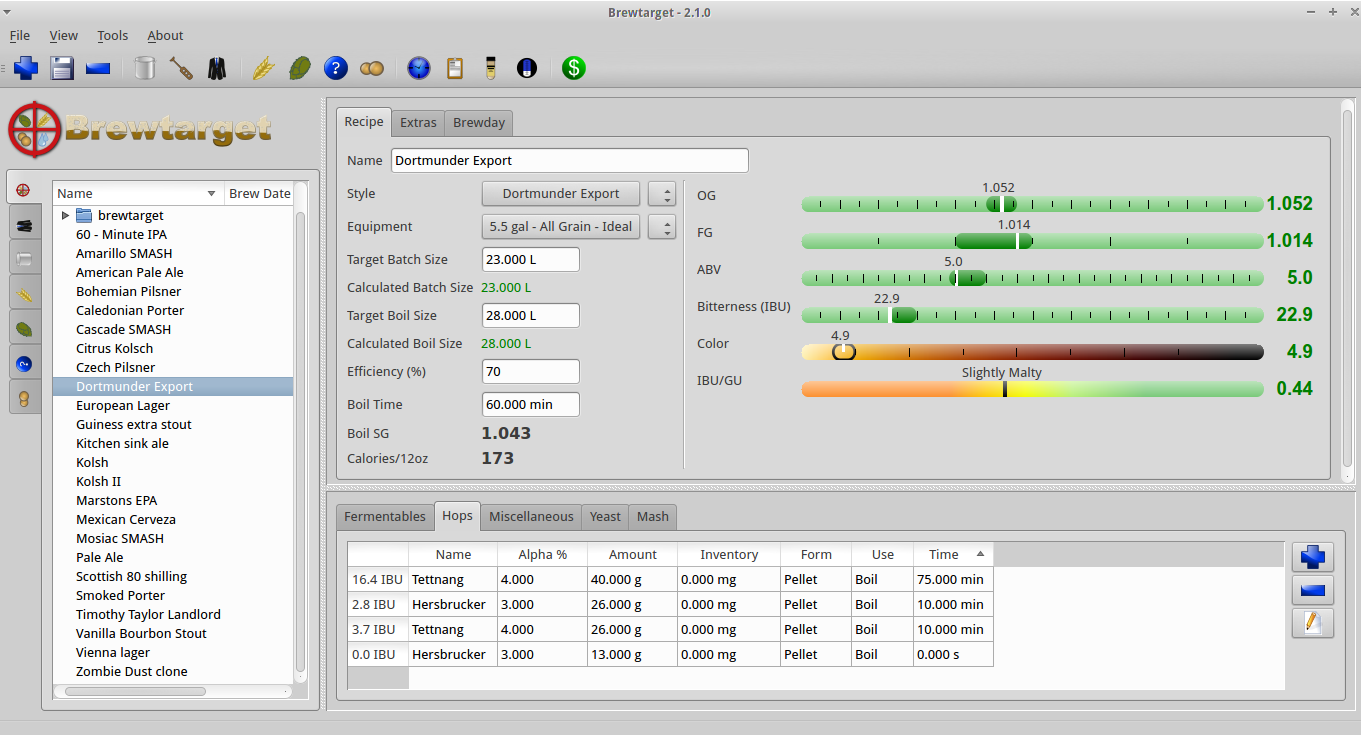Click the mash paddle toolbar icon
Screen dimensions: 1361x735
click(181, 68)
